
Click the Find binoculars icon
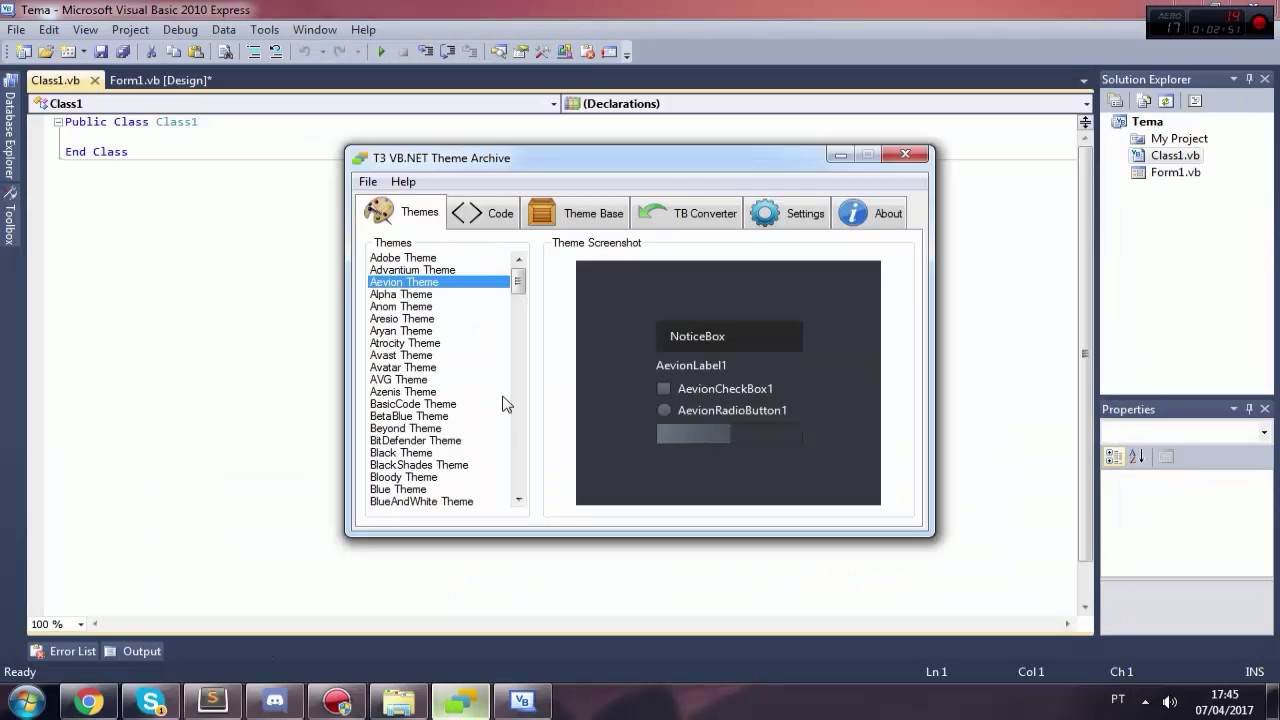tap(226, 52)
